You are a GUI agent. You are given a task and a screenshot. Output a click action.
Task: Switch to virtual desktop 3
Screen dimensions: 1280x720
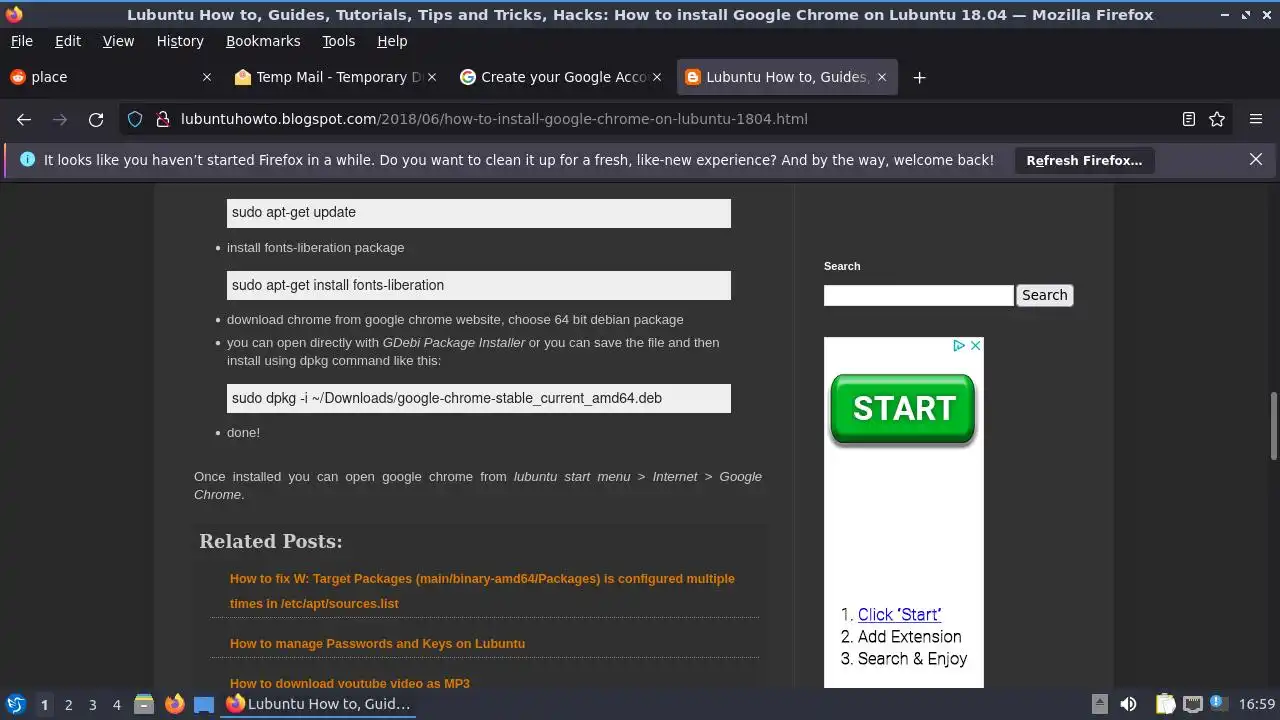(x=92, y=704)
